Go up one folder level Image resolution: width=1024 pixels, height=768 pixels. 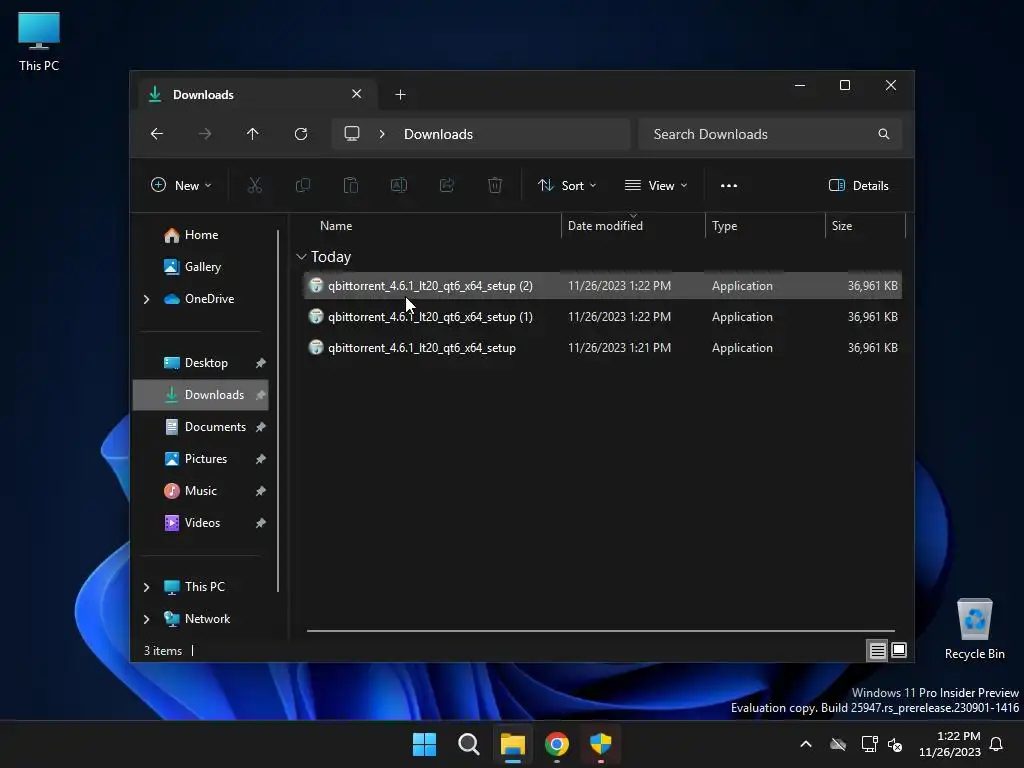(x=253, y=134)
